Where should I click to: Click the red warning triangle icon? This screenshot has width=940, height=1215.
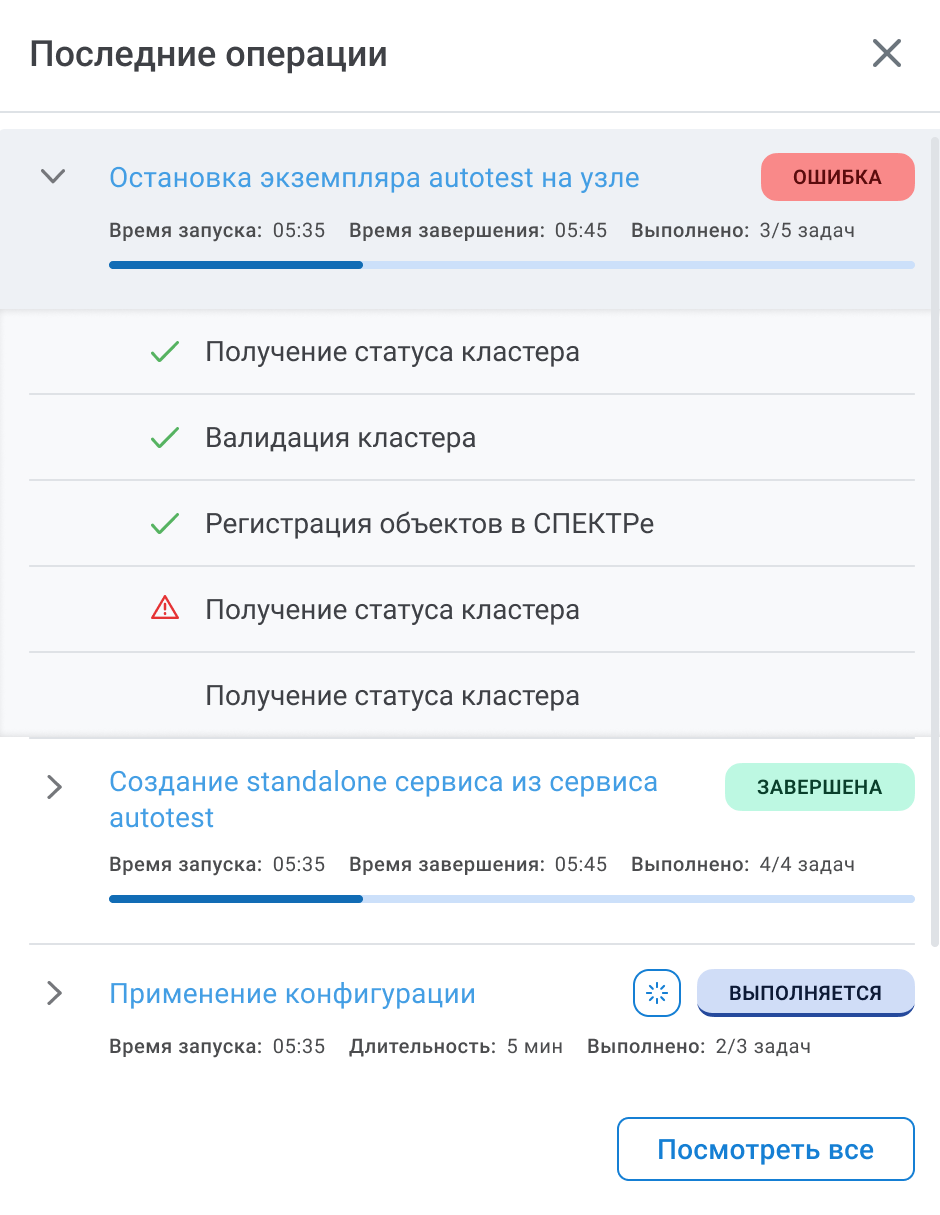pyautogui.click(x=164, y=608)
